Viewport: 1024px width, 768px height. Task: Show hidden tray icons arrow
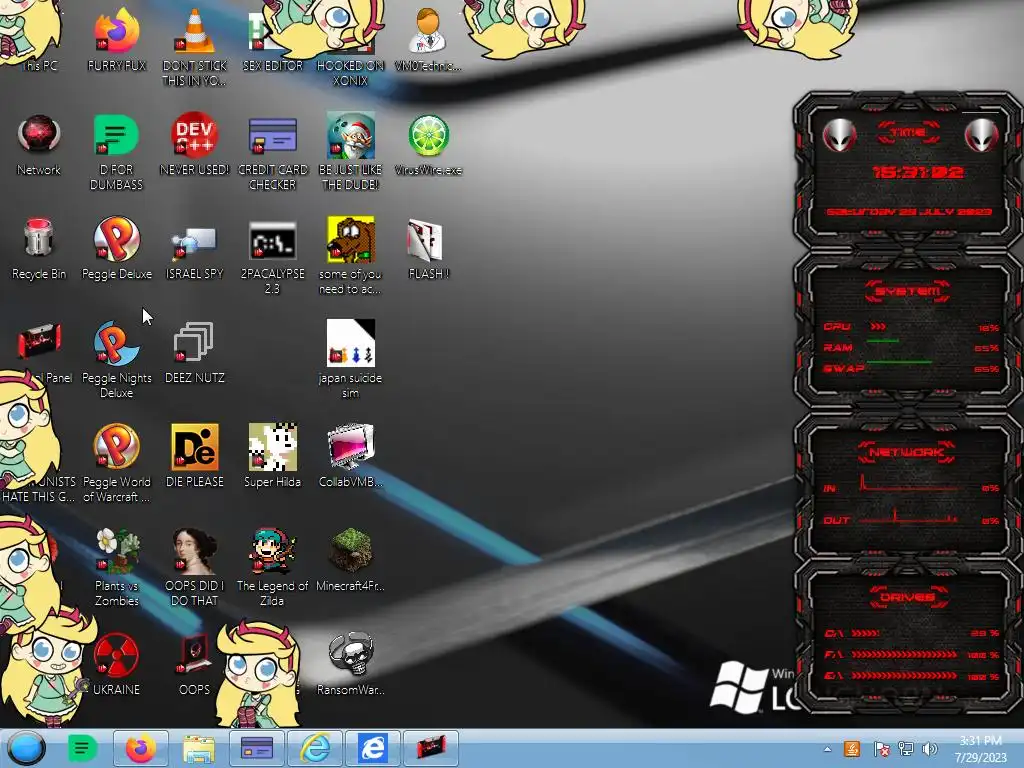pos(827,749)
